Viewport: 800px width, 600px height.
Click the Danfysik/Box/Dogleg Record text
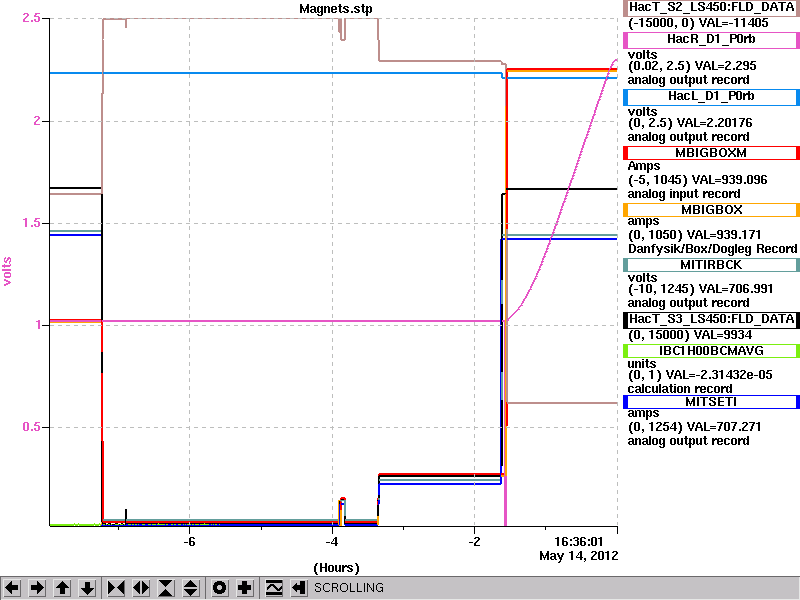coord(712,249)
